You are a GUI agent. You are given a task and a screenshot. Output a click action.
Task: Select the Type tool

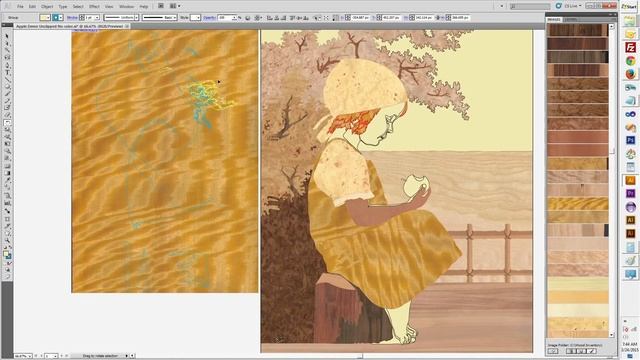[x=7, y=73]
